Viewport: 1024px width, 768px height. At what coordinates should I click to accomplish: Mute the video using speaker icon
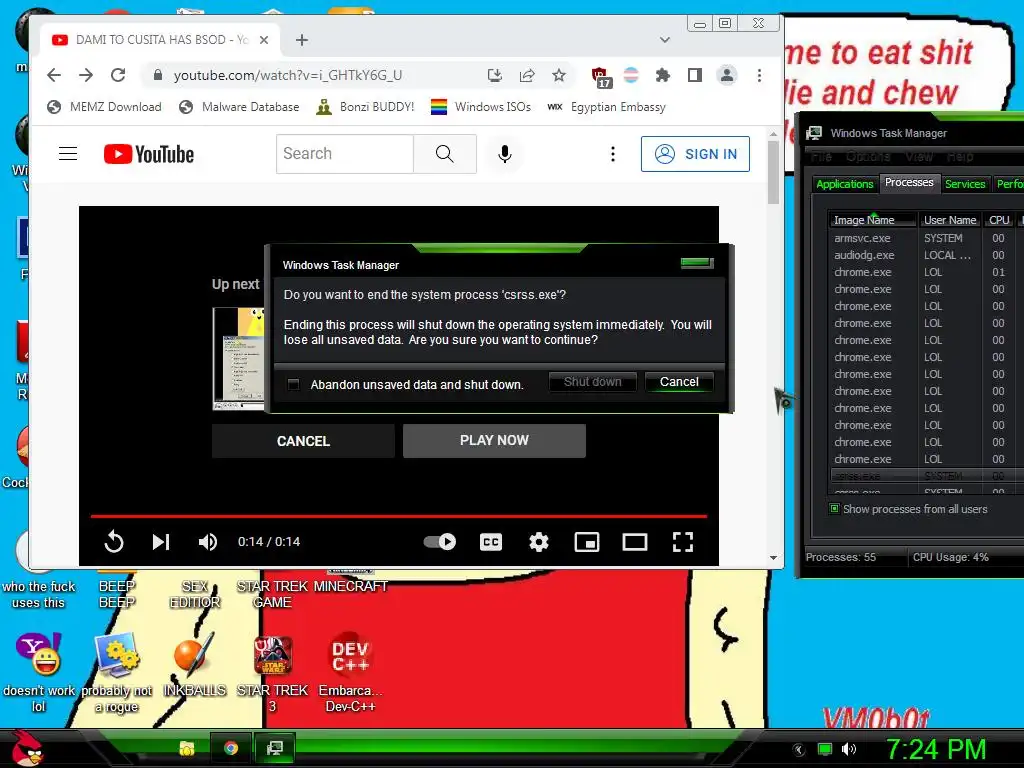point(208,541)
